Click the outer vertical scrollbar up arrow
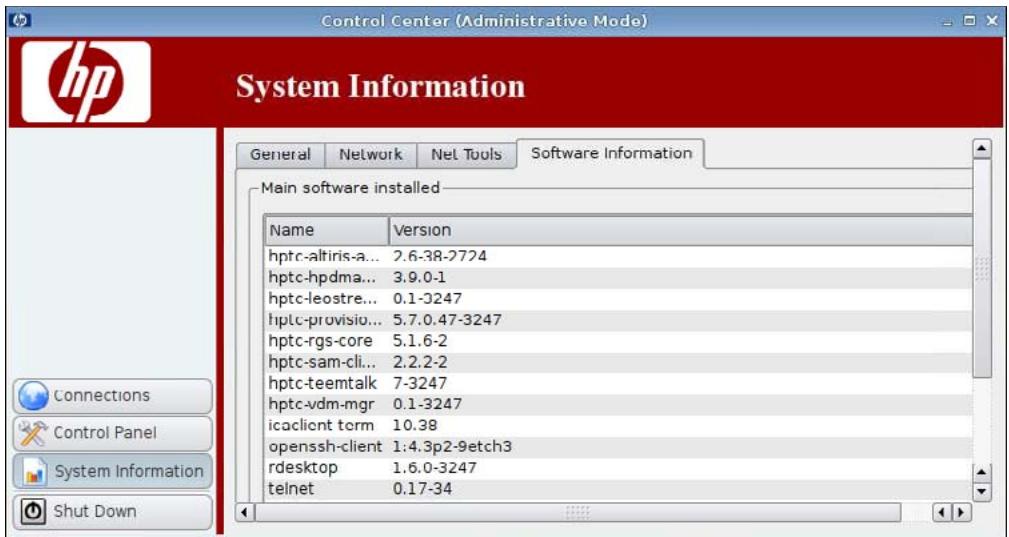The image size is (1009, 537). point(981,149)
